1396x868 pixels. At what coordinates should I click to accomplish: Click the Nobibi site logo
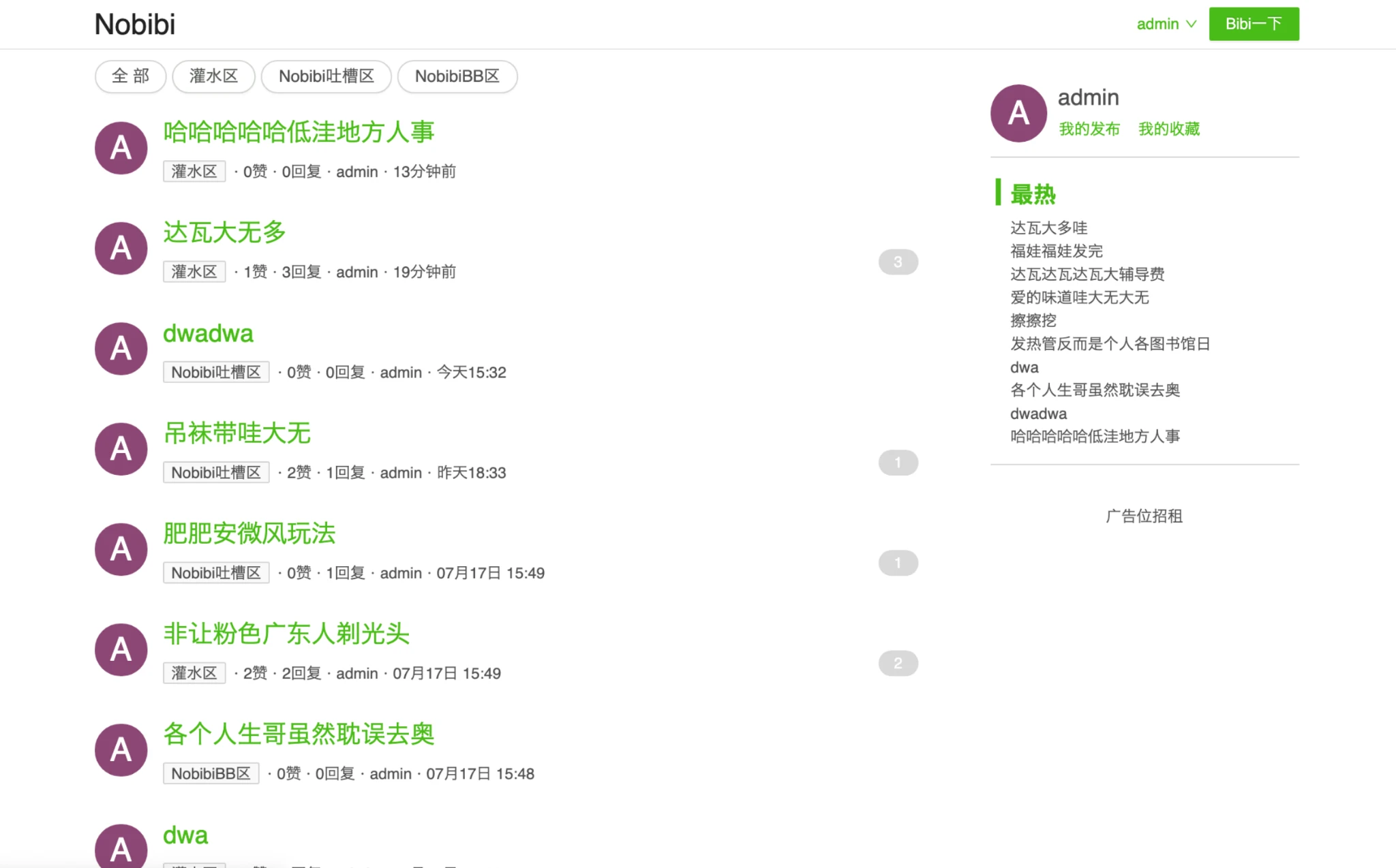tap(135, 25)
